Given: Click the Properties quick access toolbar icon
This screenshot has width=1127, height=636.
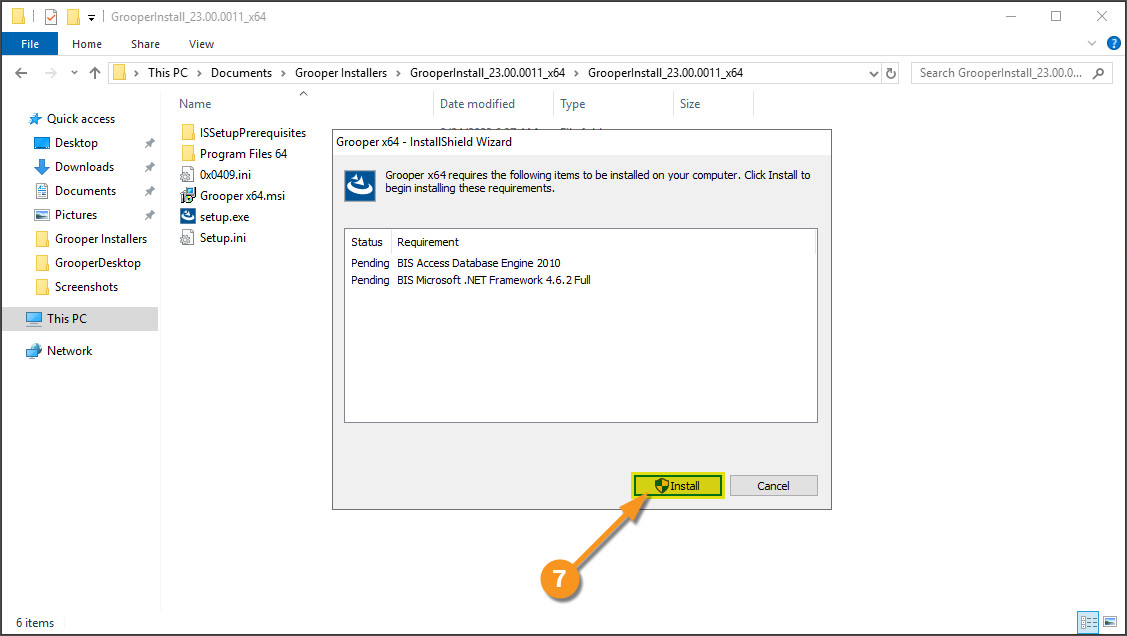Looking at the screenshot, I should click(50, 16).
